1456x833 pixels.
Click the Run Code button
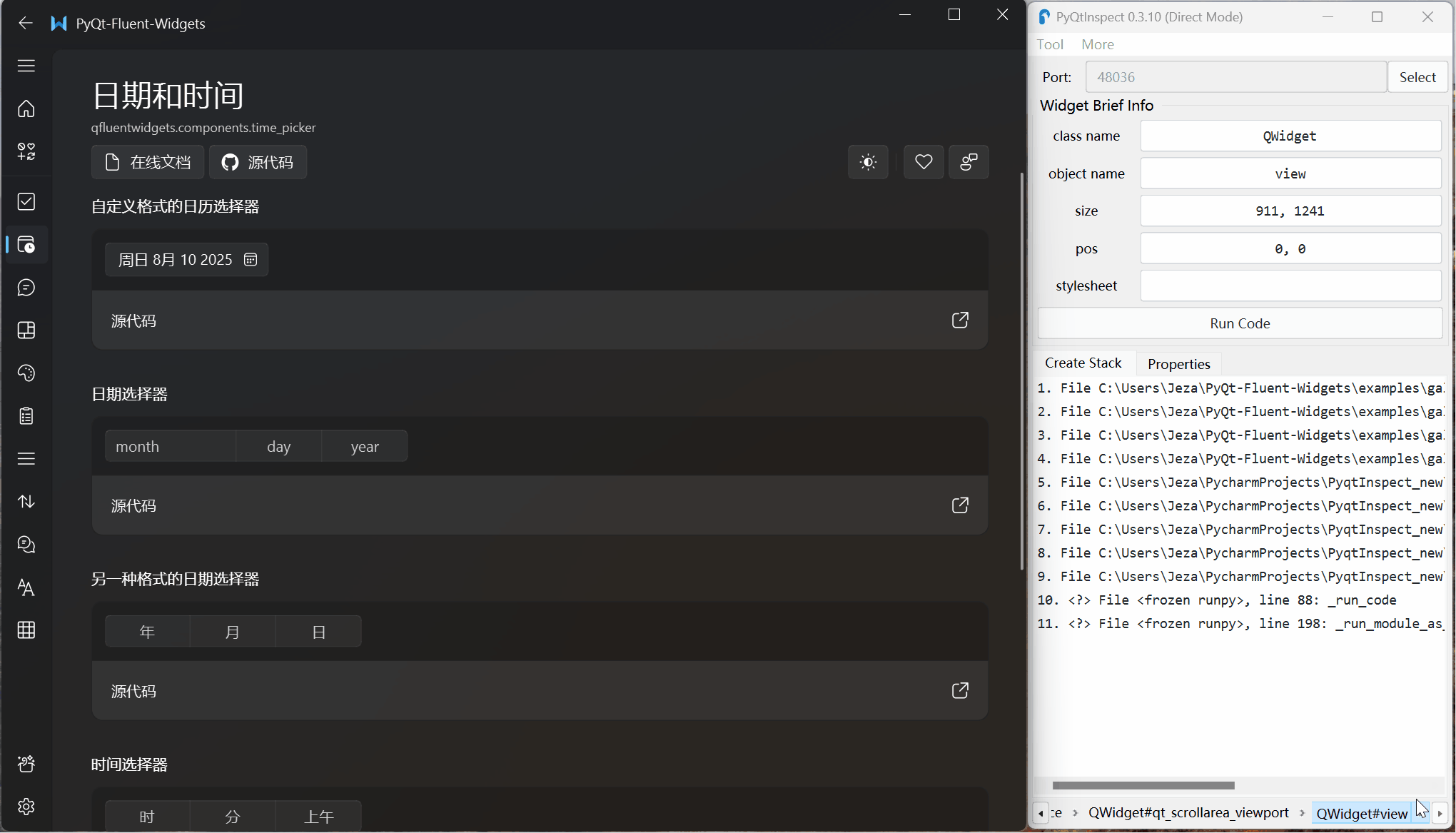[1240, 323]
